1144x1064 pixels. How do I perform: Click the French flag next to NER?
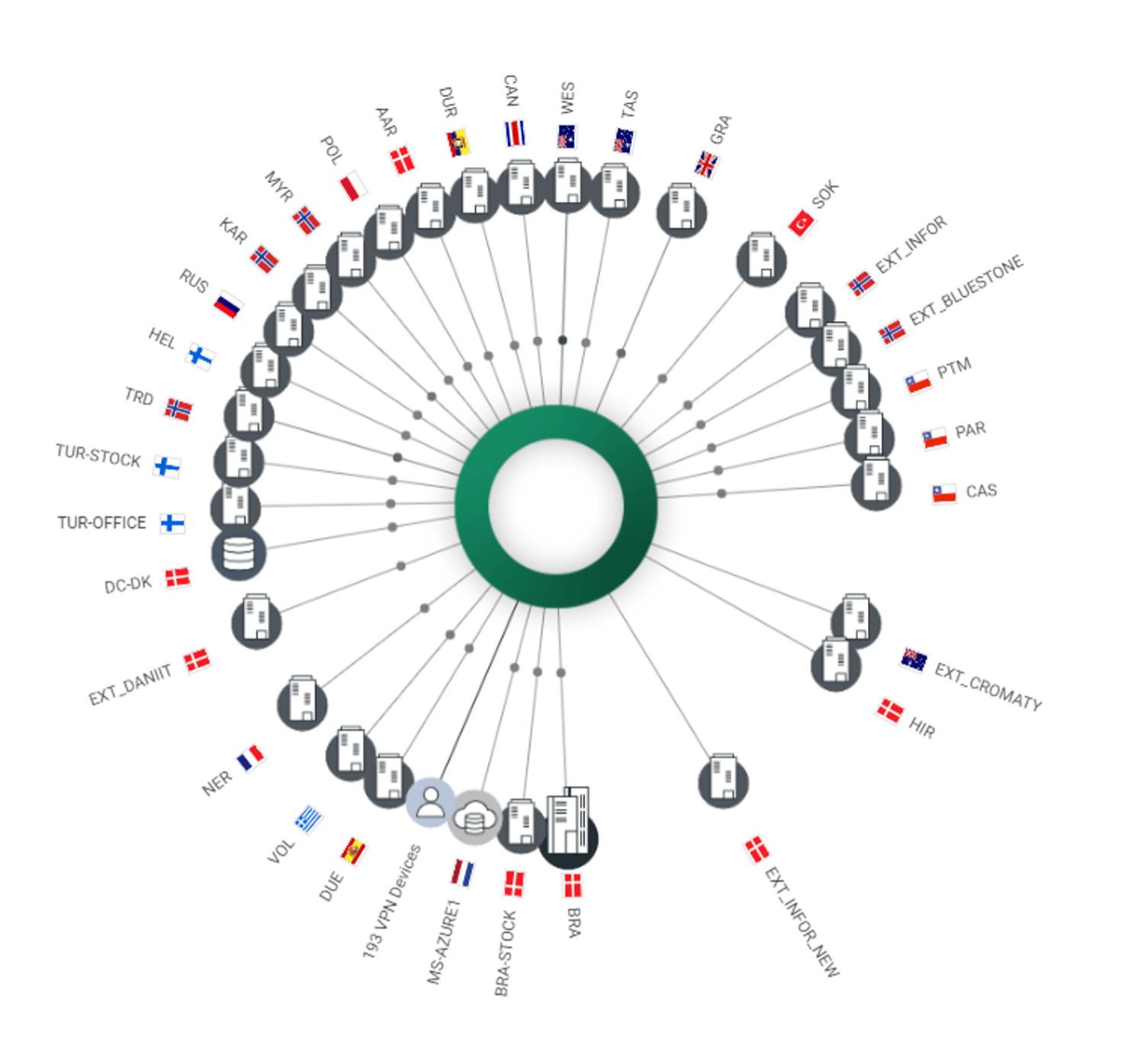click(250, 758)
